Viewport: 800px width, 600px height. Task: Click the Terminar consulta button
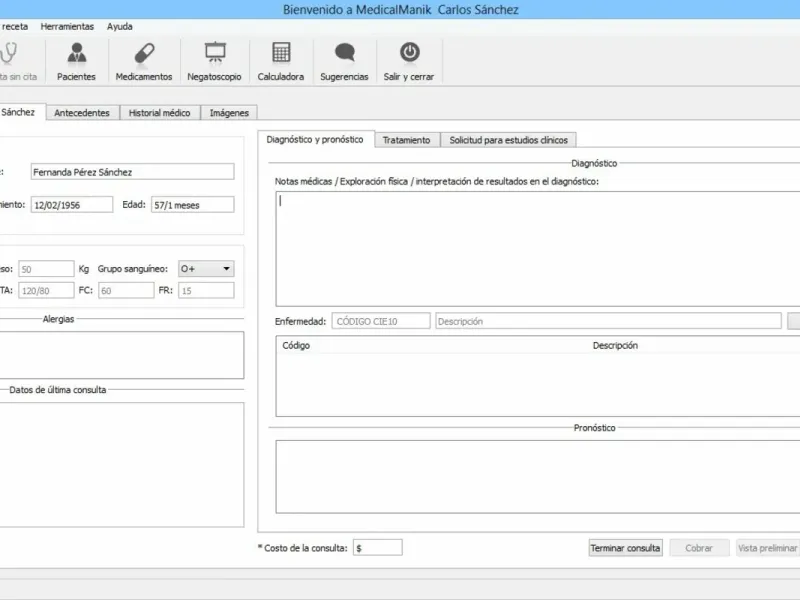coord(626,548)
